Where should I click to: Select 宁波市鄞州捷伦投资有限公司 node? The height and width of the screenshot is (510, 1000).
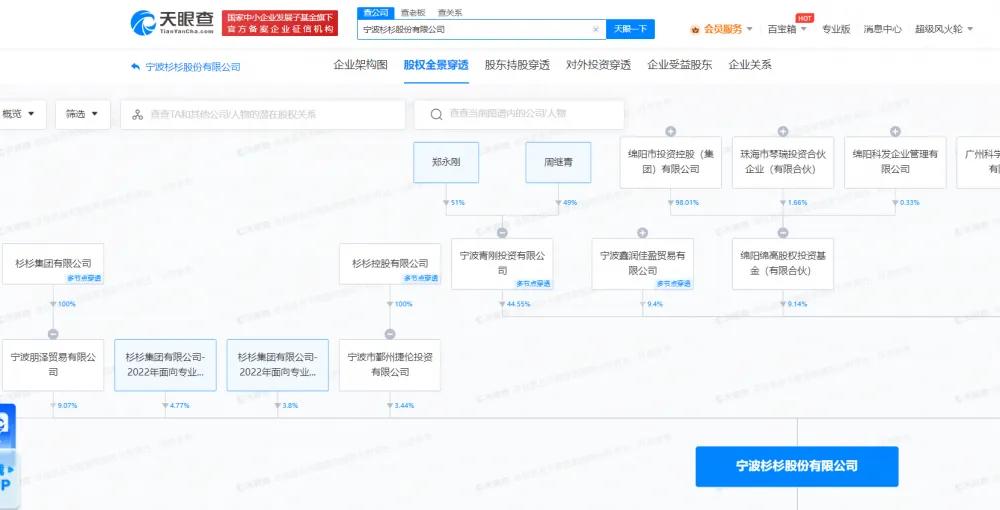390,365
